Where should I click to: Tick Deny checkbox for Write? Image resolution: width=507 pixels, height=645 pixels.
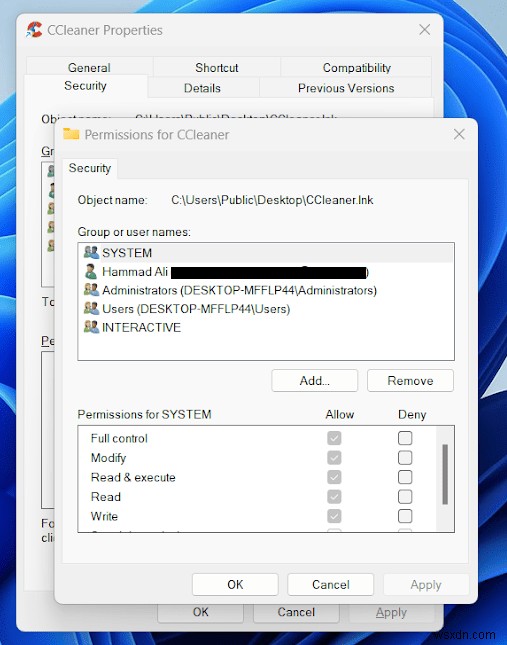pos(405,516)
